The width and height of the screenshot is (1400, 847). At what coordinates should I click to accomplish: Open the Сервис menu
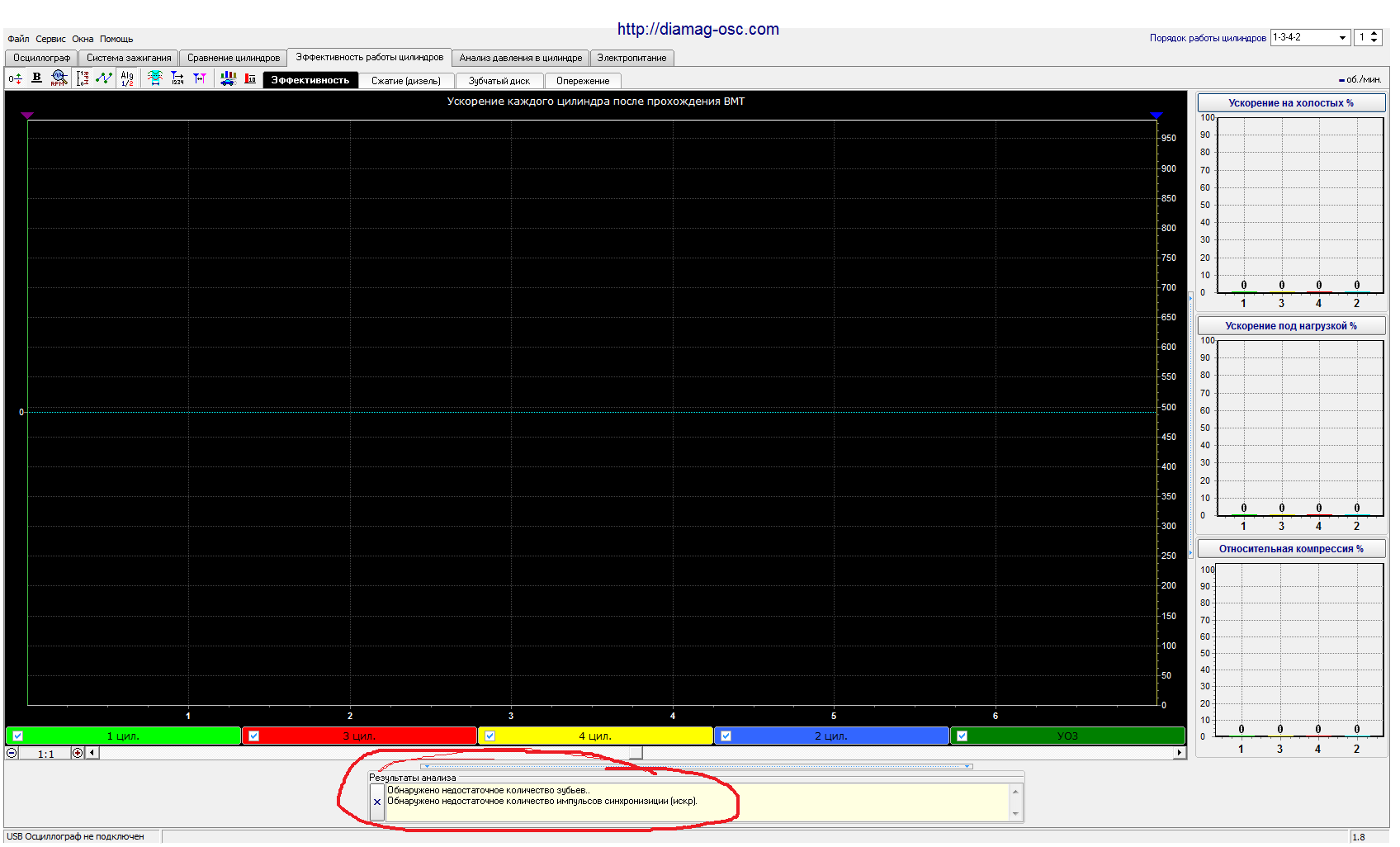50,39
